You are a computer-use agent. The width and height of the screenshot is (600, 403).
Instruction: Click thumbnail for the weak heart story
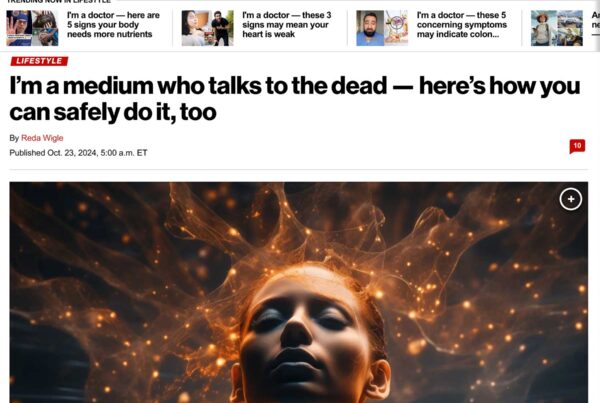tap(207, 28)
